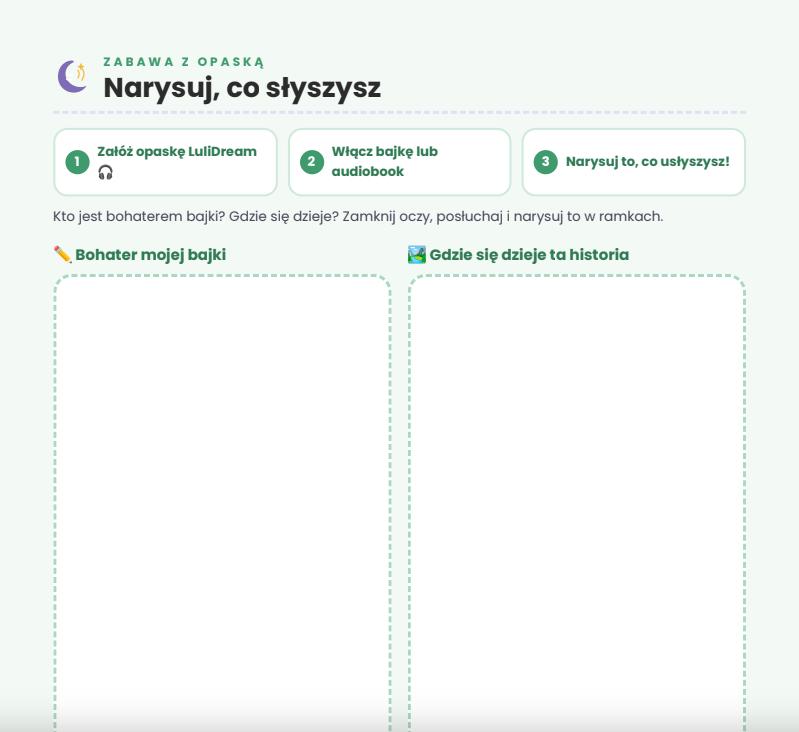Click the landscape emoji beside Gdzie się dzieje
The width and height of the screenshot is (799, 732).
pos(417,254)
